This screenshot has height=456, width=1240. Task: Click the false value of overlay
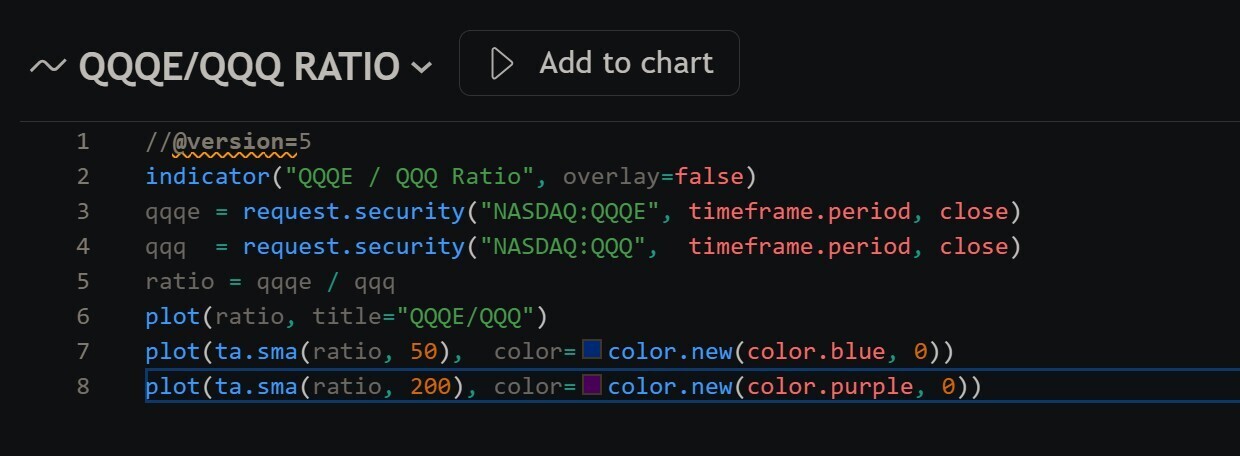coord(709,177)
